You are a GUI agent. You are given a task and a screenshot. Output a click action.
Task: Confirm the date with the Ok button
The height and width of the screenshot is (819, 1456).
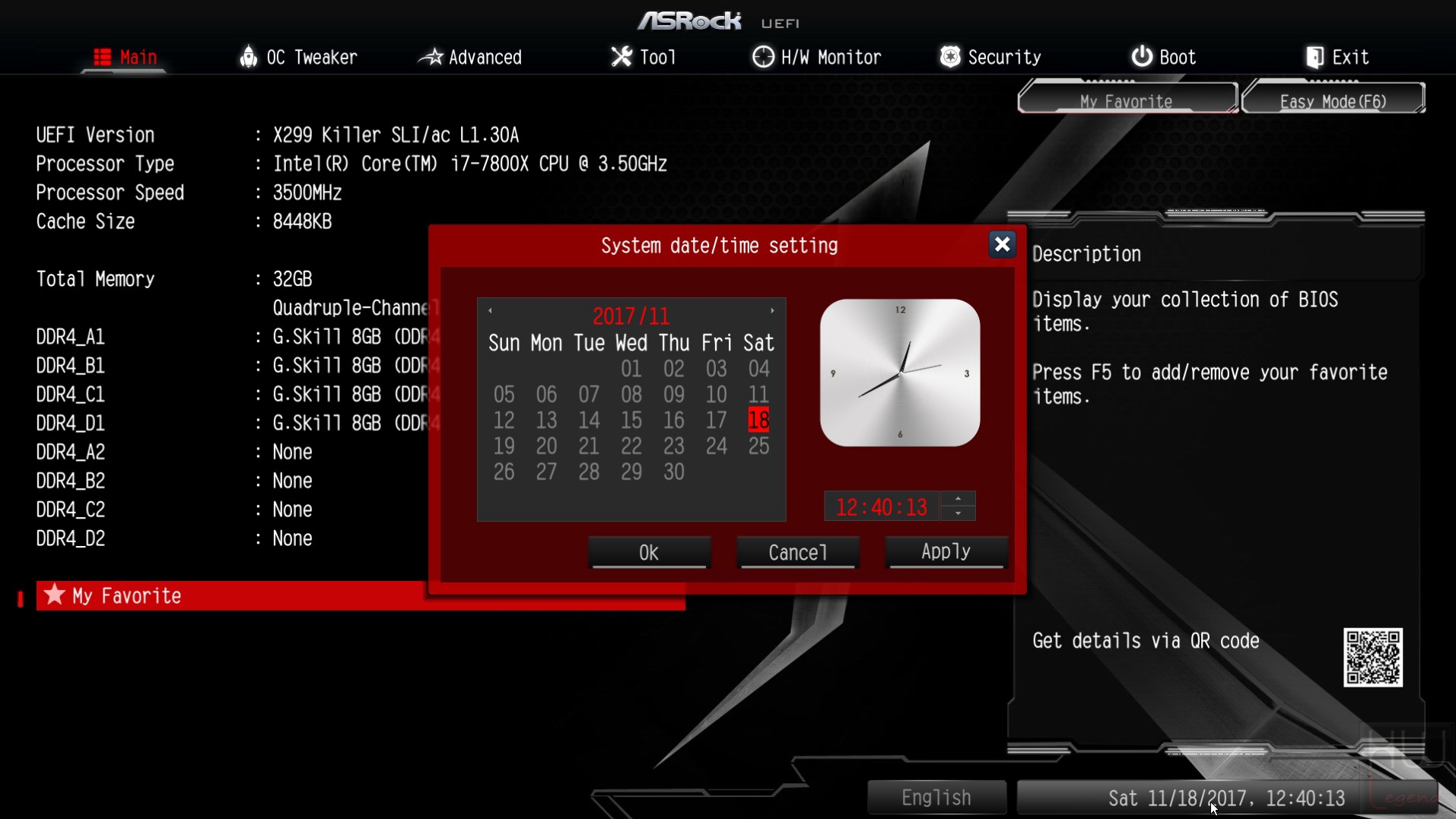(x=649, y=552)
